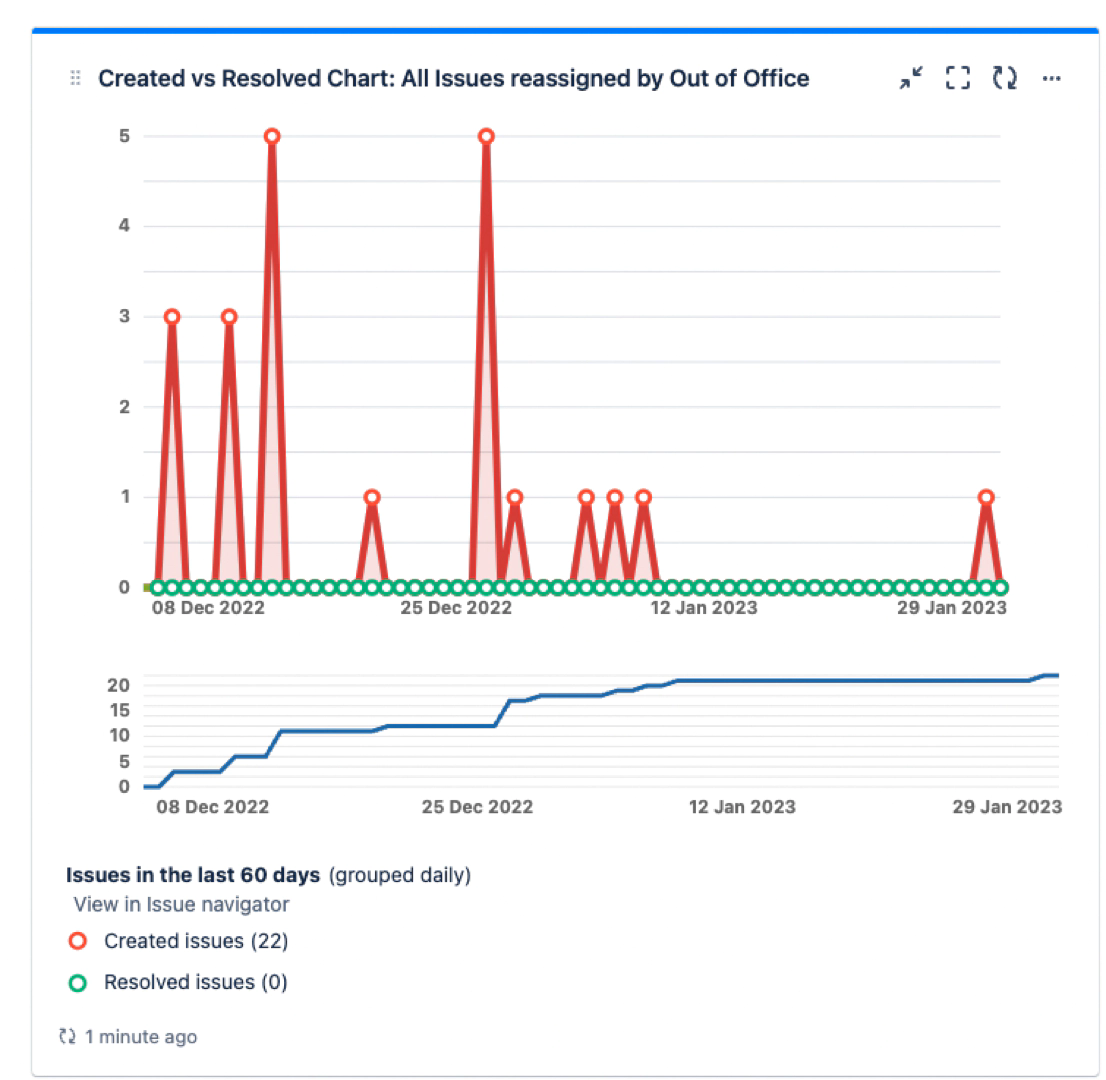Expand the gadget to full screen
The image size is (1106, 1080).
[958, 78]
